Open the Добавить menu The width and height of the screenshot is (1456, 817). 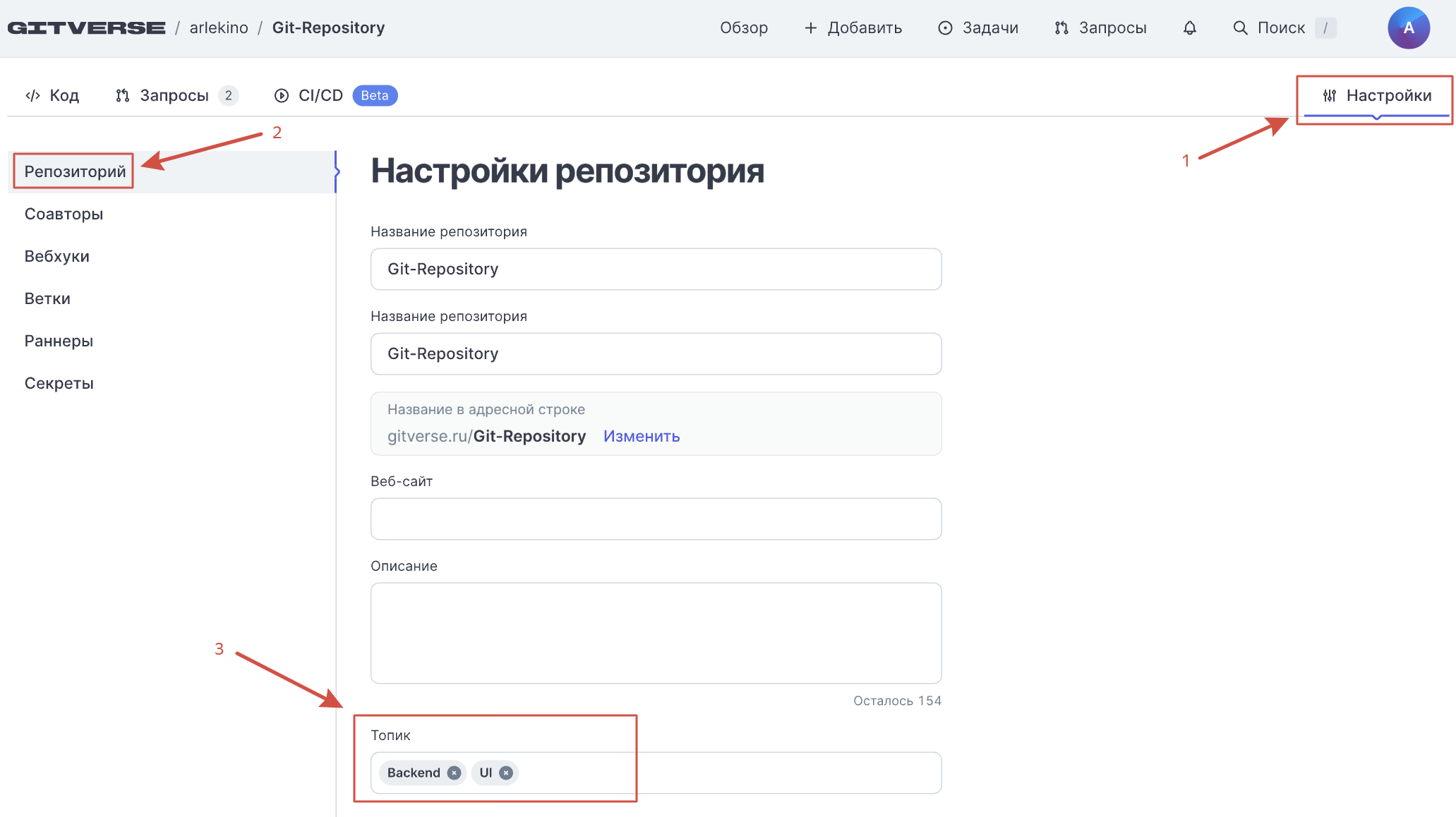[x=853, y=28]
